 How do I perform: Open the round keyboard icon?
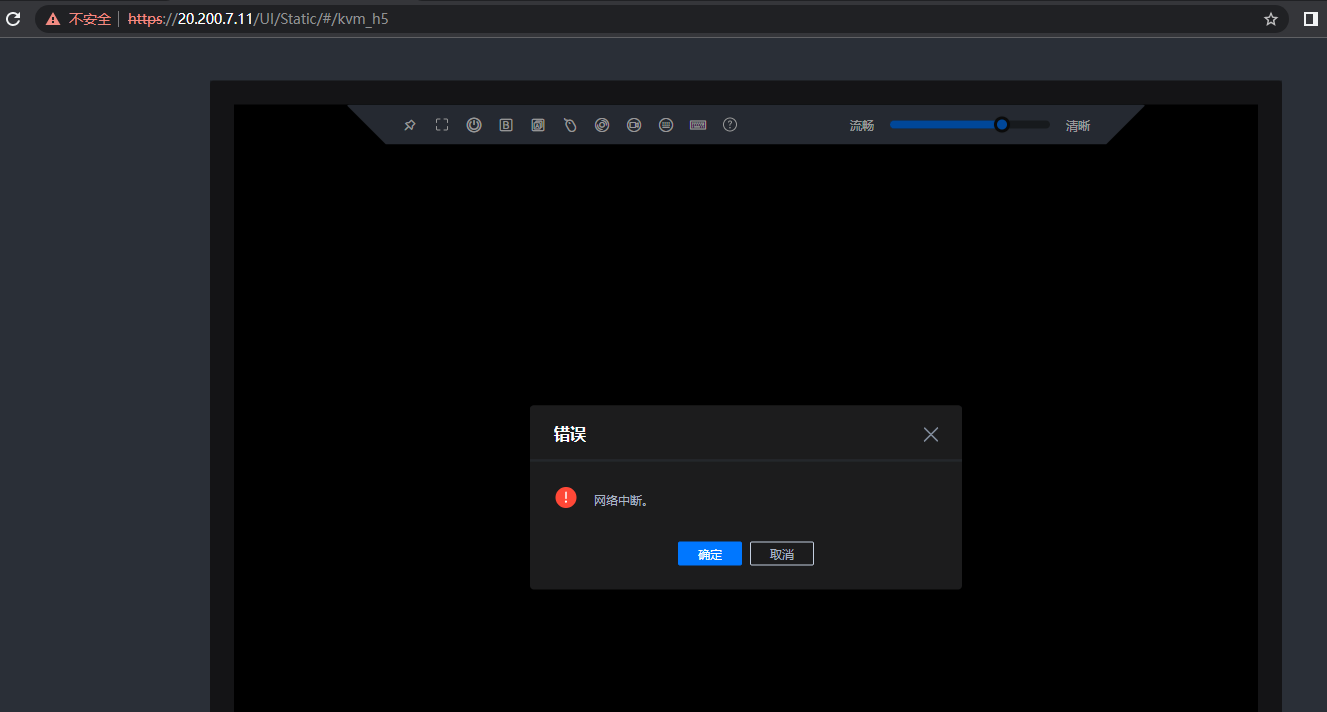[x=666, y=125]
